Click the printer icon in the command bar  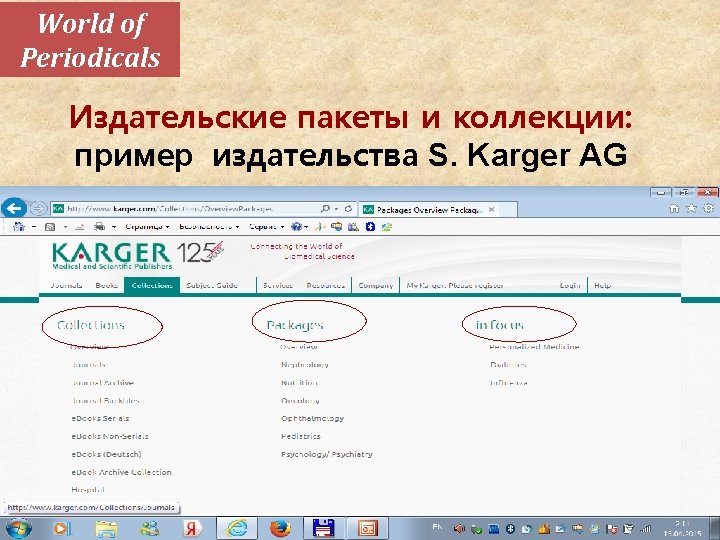pyautogui.click(x=99, y=227)
